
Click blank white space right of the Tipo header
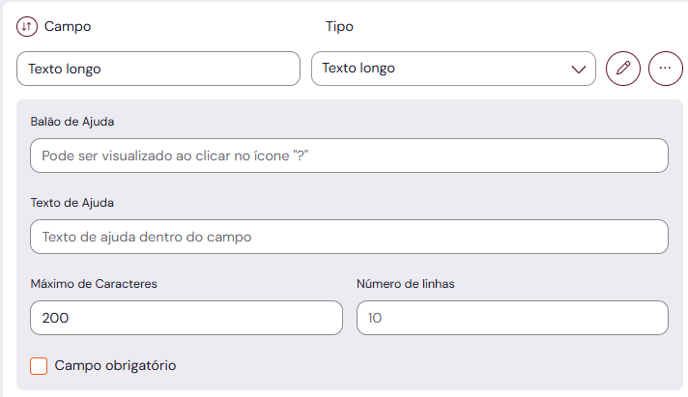[x=505, y=26]
